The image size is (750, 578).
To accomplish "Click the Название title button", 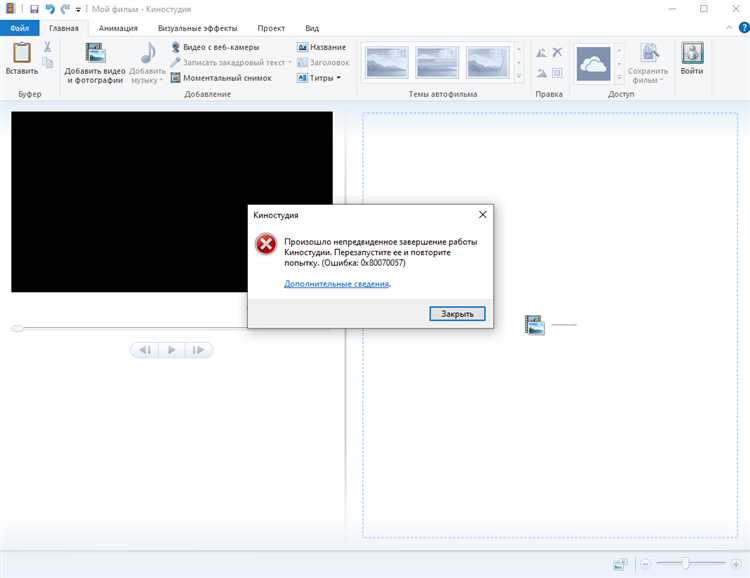I will 321,47.
